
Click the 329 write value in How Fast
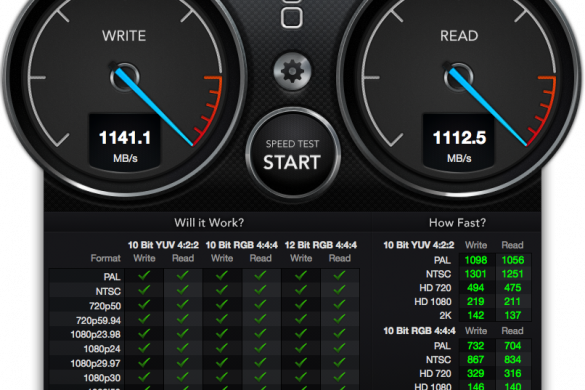476,374
